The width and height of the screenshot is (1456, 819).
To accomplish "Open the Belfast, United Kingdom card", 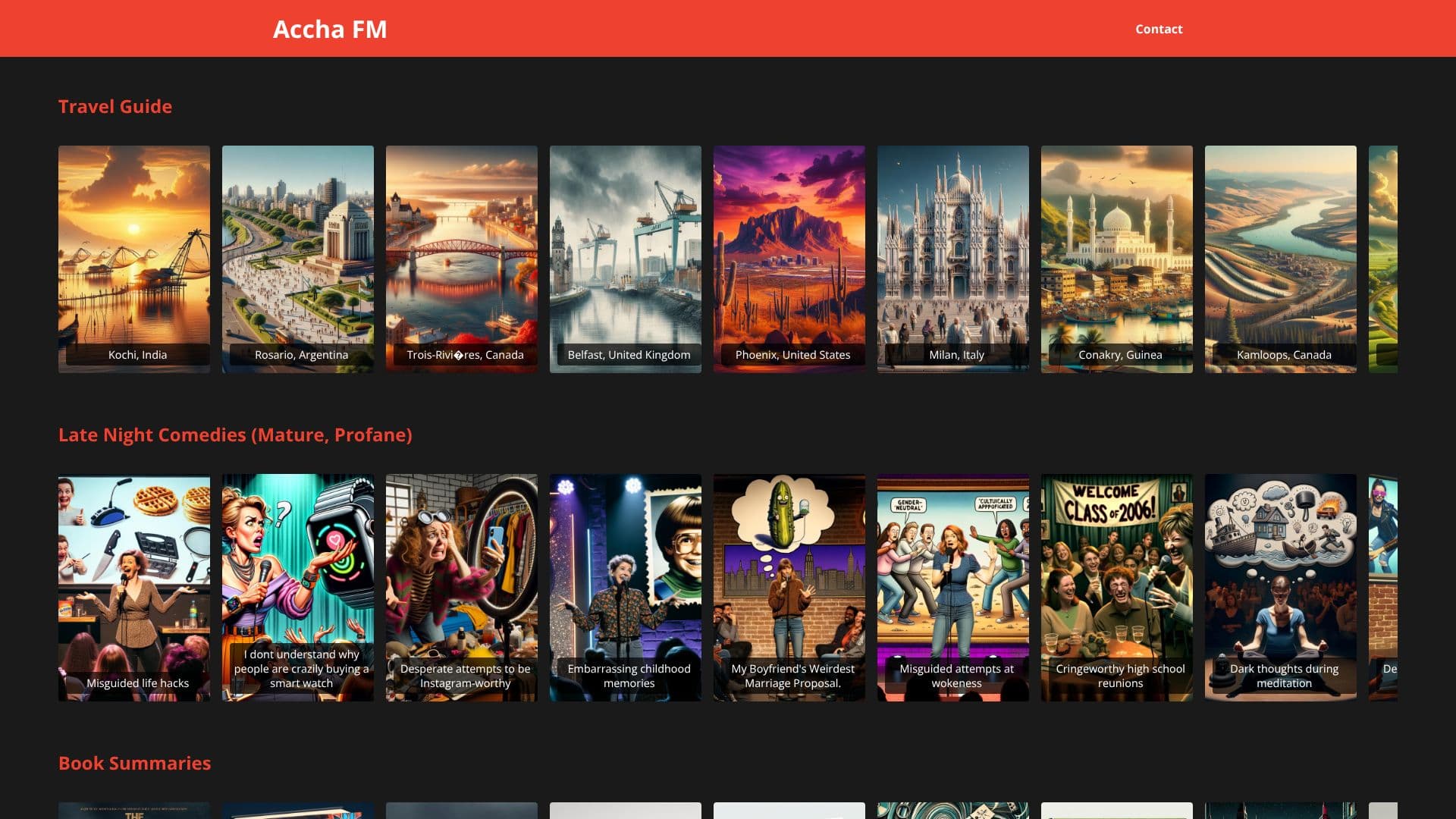I will [626, 259].
